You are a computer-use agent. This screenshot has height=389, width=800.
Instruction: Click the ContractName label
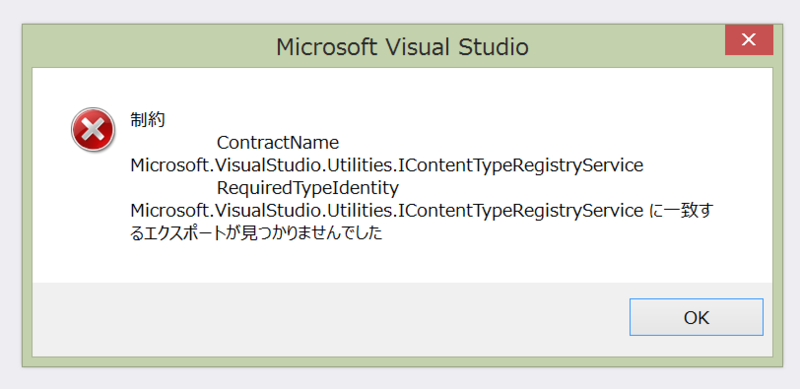(x=278, y=142)
